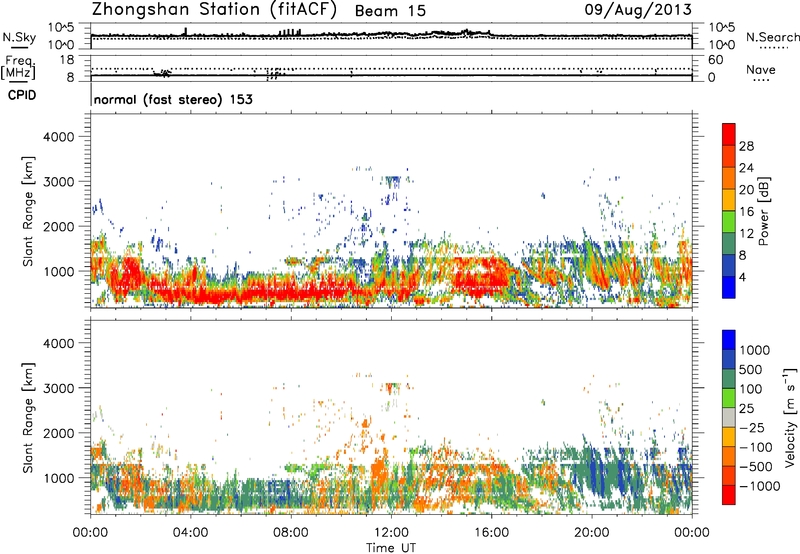Click the 'Power [dB]' colorbar label
This screenshot has width=800, height=554.
763,211
